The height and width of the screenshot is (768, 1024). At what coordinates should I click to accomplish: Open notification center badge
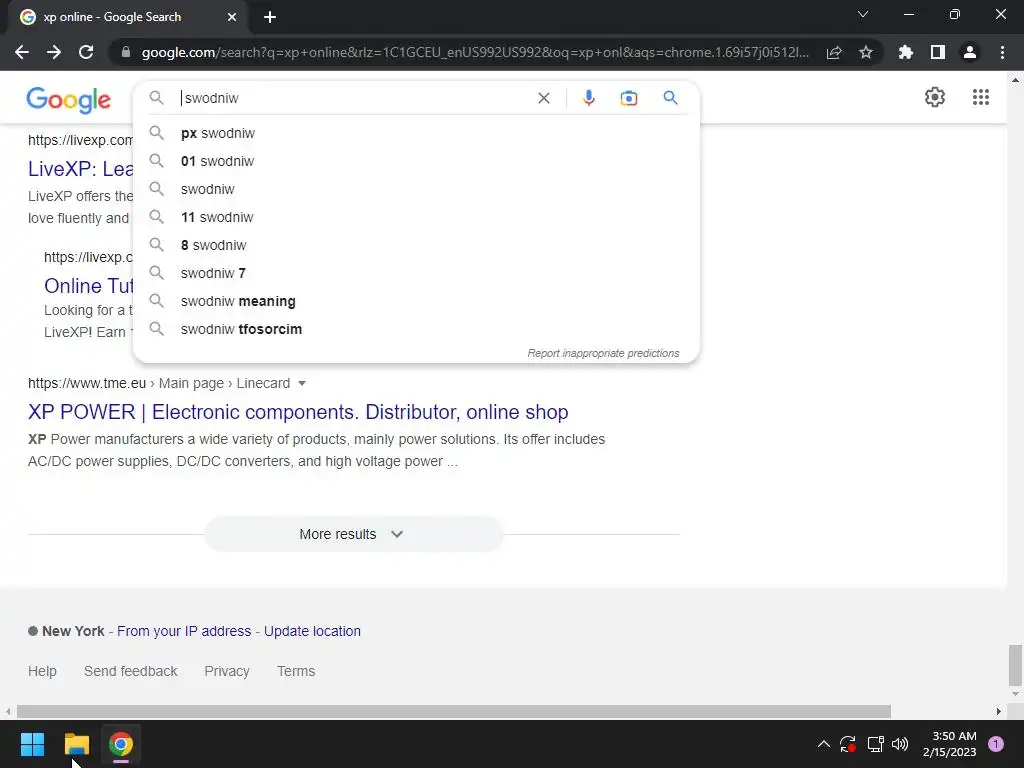coord(995,744)
